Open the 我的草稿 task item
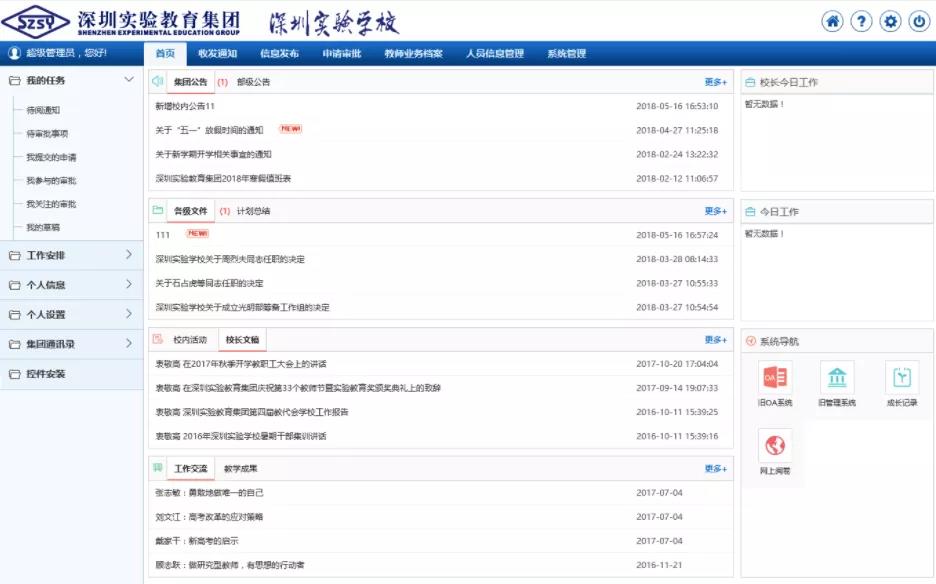 (x=43, y=228)
